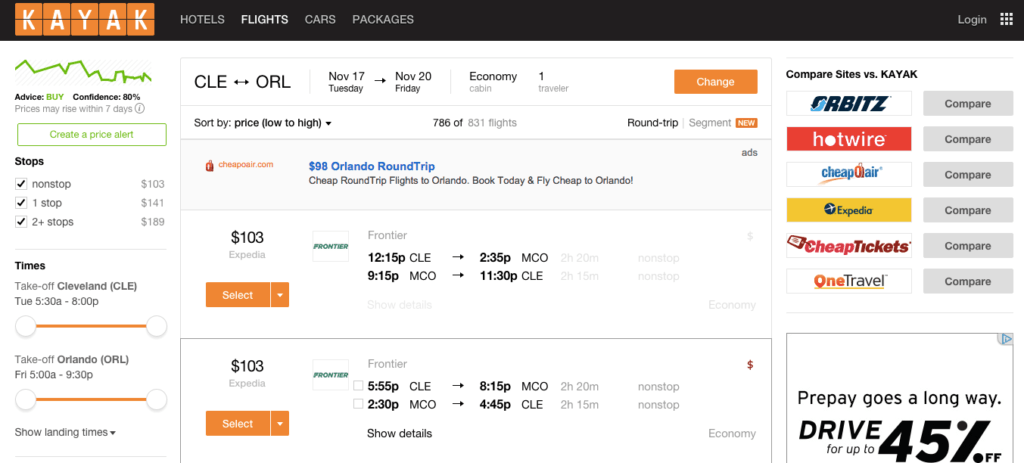Click the Orbitz logo
1024x463 pixels.
(x=849, y=104)
